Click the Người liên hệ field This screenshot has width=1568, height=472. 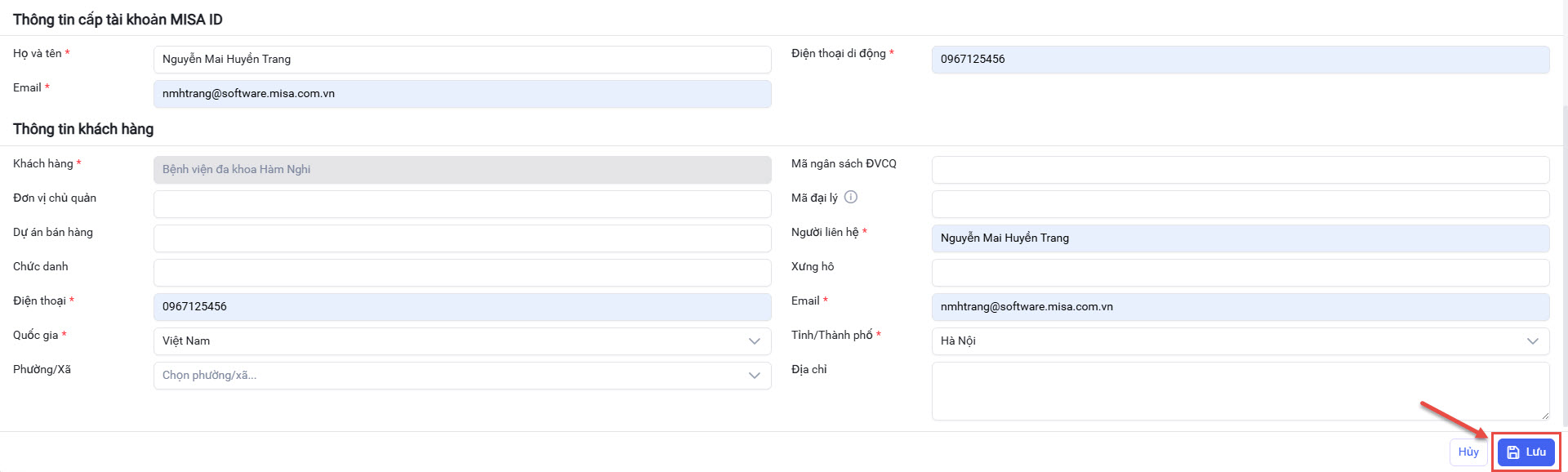pyautogui.click(x=1240, y=238)
